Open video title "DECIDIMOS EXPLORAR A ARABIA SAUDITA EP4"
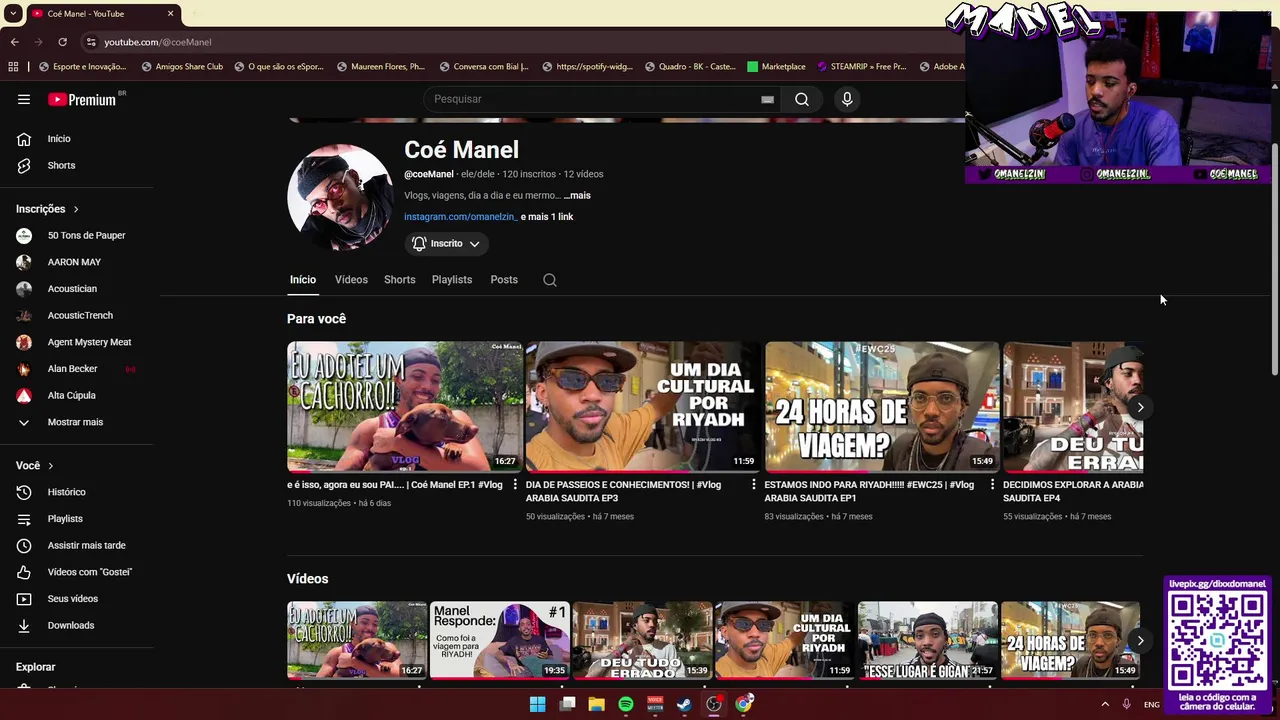 1073,491
